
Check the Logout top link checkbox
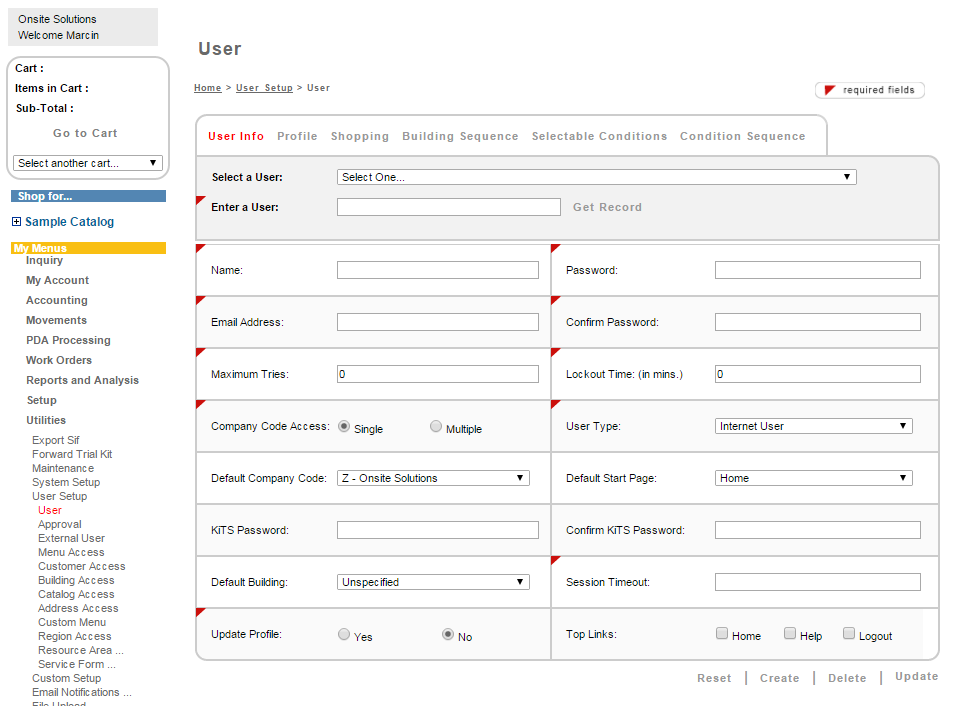(x=849, y=634)
